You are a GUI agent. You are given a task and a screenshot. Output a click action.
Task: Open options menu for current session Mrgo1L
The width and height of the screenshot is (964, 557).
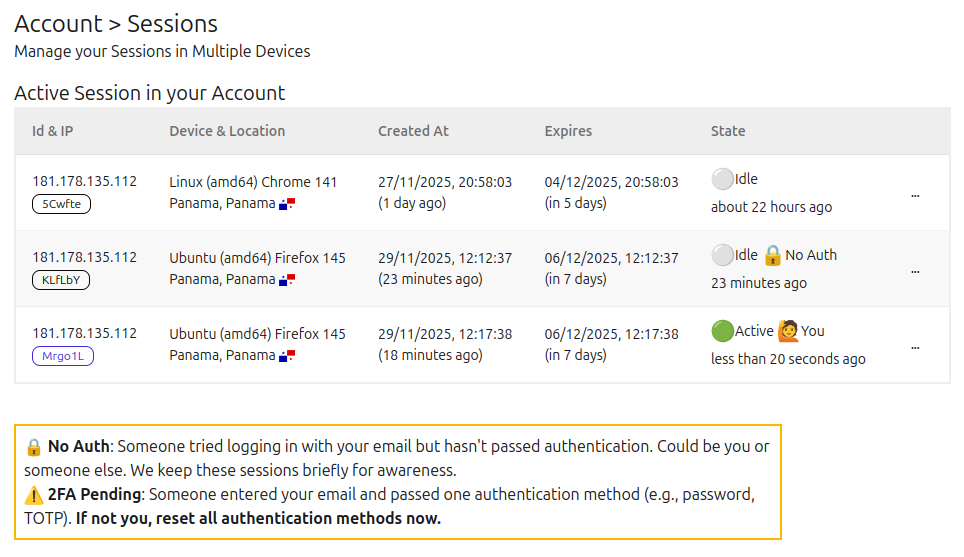tap(915, 348)
